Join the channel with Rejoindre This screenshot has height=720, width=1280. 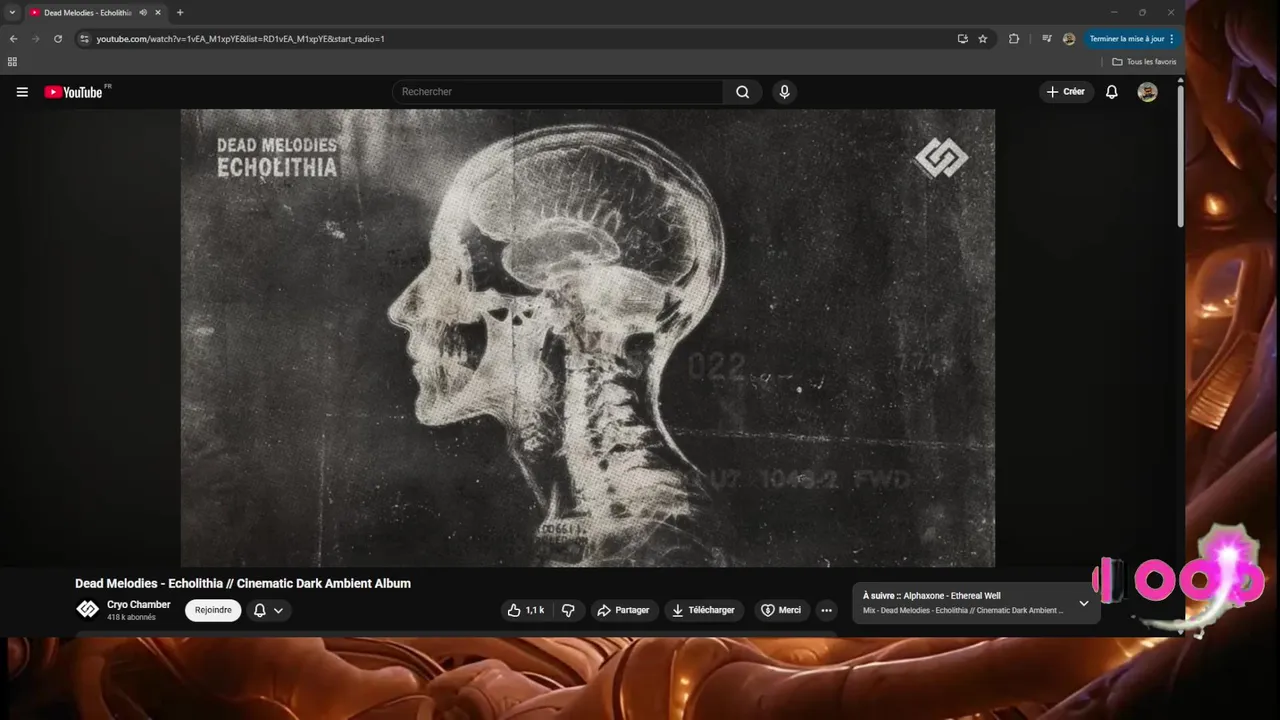213,610
